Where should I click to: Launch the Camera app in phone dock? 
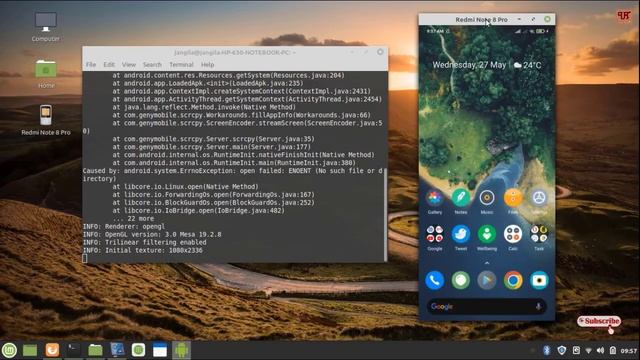[x=539, y=280]
